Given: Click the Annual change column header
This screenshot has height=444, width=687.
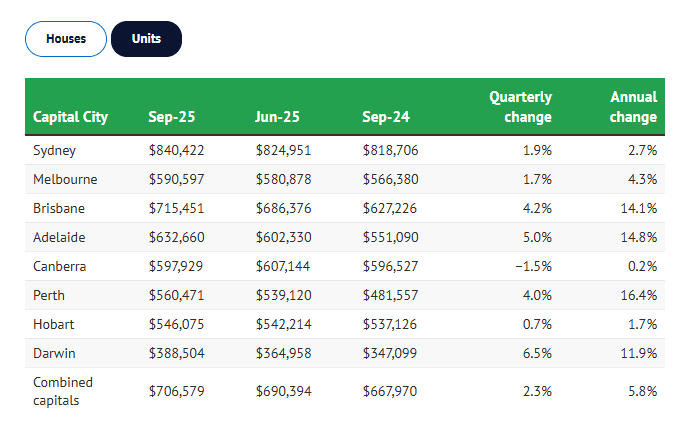Looking at the screenshot, I should point(633,107).
